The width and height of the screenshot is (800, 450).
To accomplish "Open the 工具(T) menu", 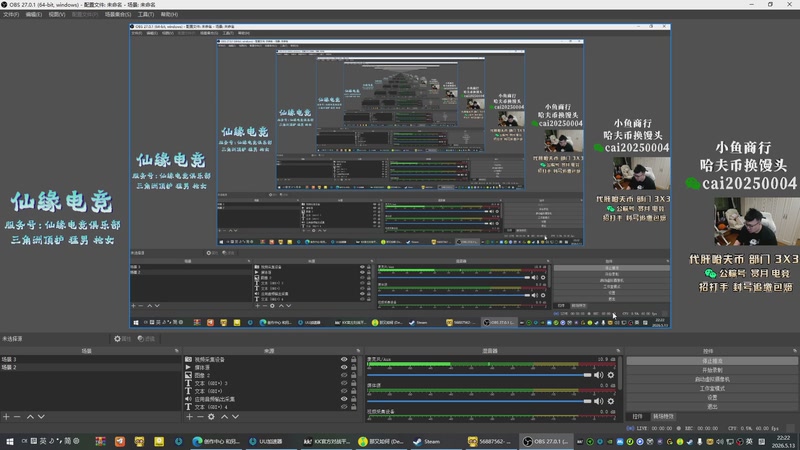I will (x=146, y=14).
